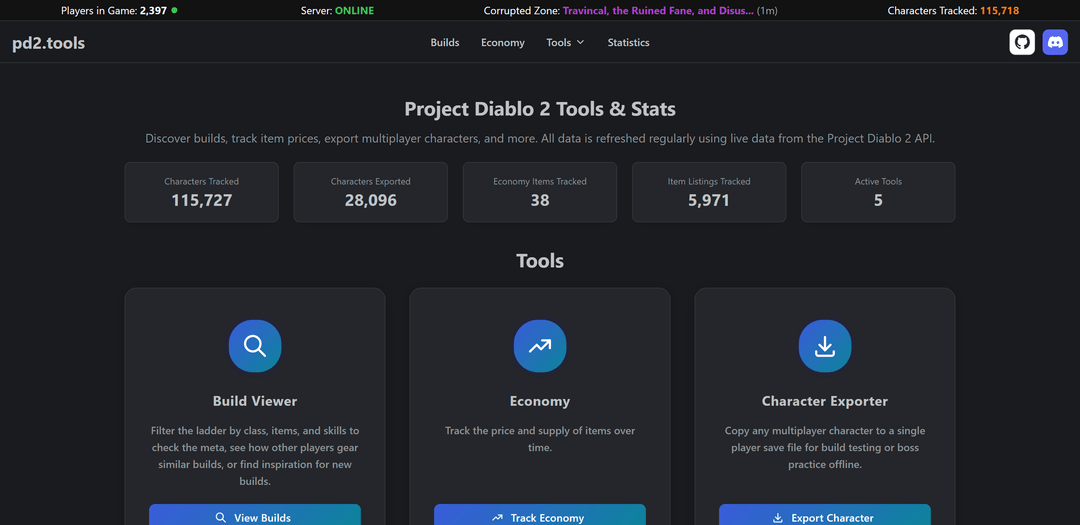The image size is (1080, 525).
Task: Click the Economy card title
Action: 540,401
